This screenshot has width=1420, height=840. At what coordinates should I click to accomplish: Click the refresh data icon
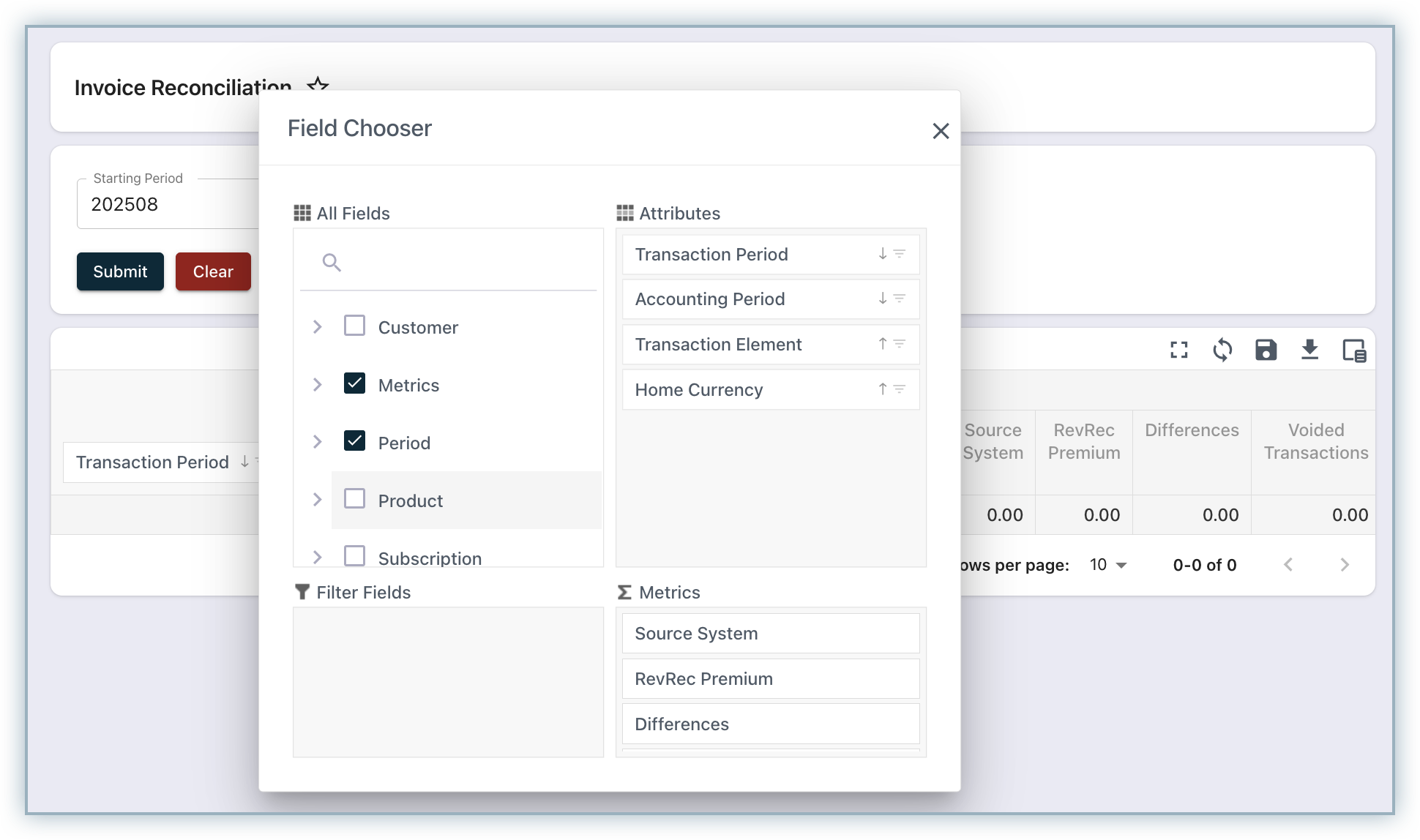(1222, 350)
